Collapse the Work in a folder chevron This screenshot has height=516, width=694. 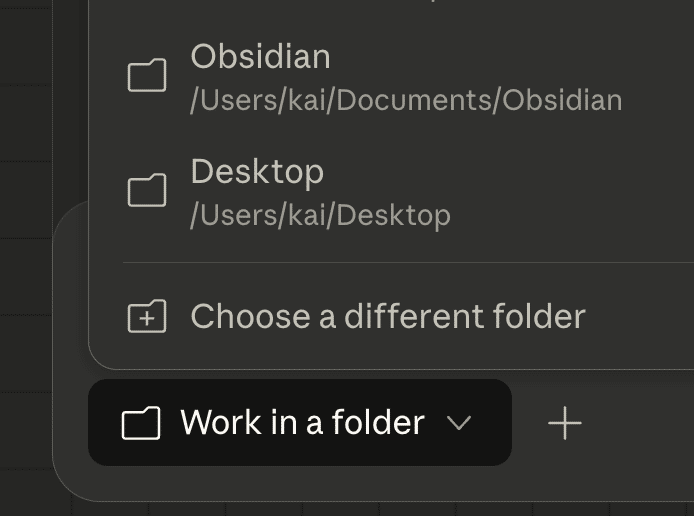click(x=459, y=423)
